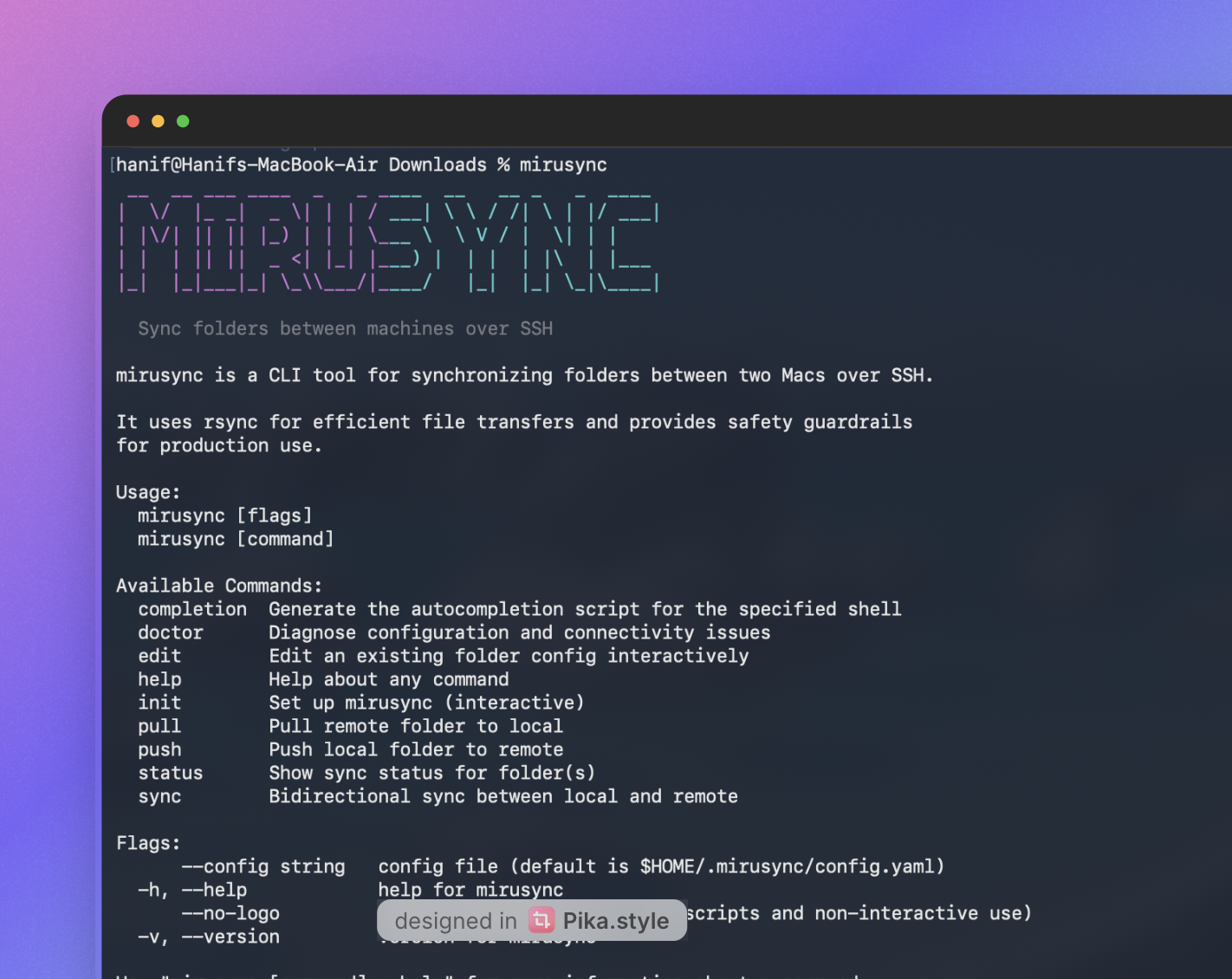Viewport: 1232px width, 979px height.
Task: Click the 'Available Commands:' heading
Action: 219,586
